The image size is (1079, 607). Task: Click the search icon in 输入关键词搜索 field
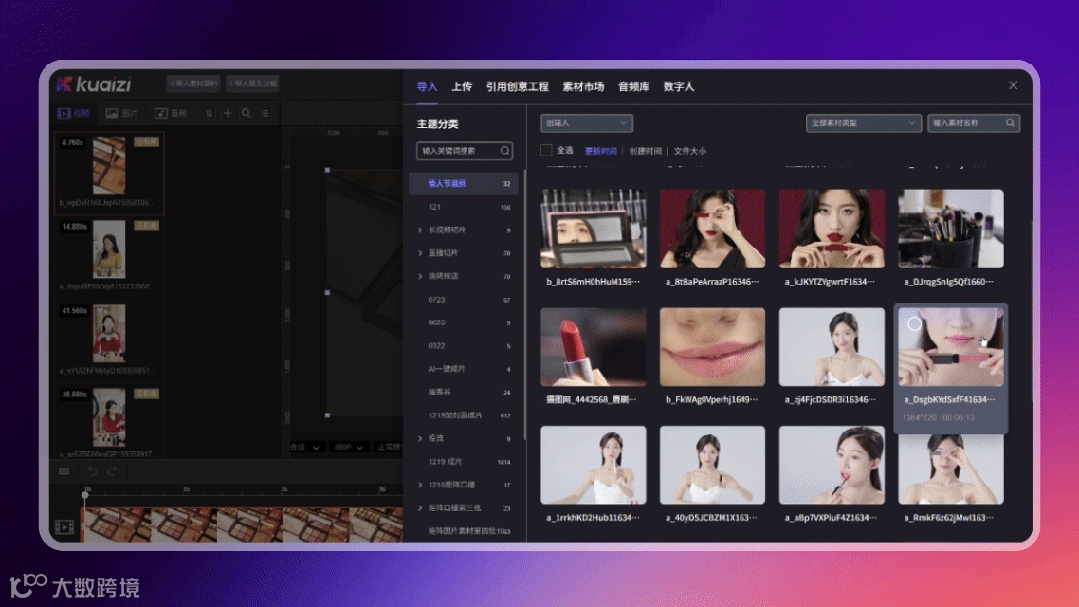coord(505,151)
